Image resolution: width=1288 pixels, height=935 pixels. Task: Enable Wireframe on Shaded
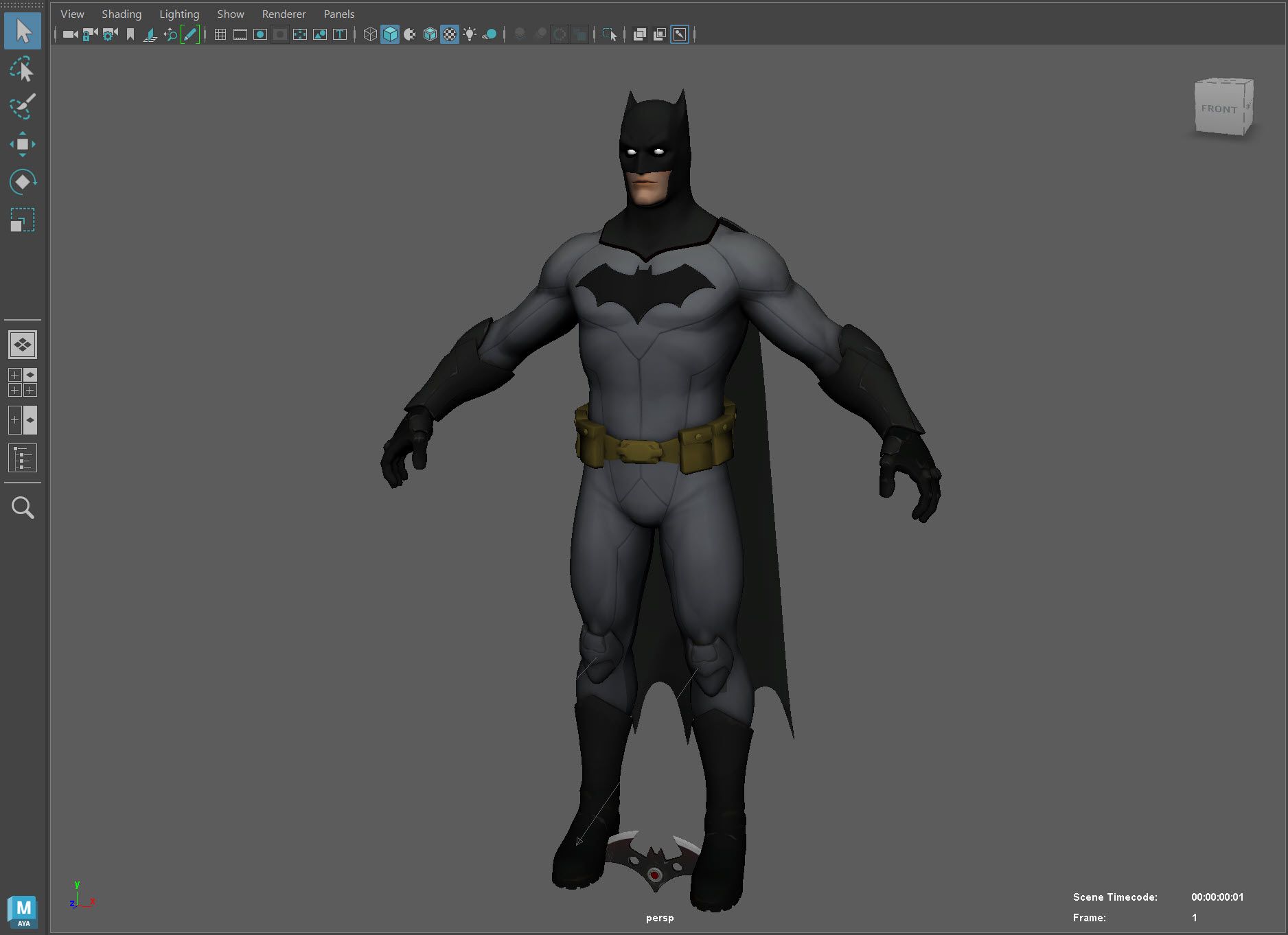coord(430,34)
